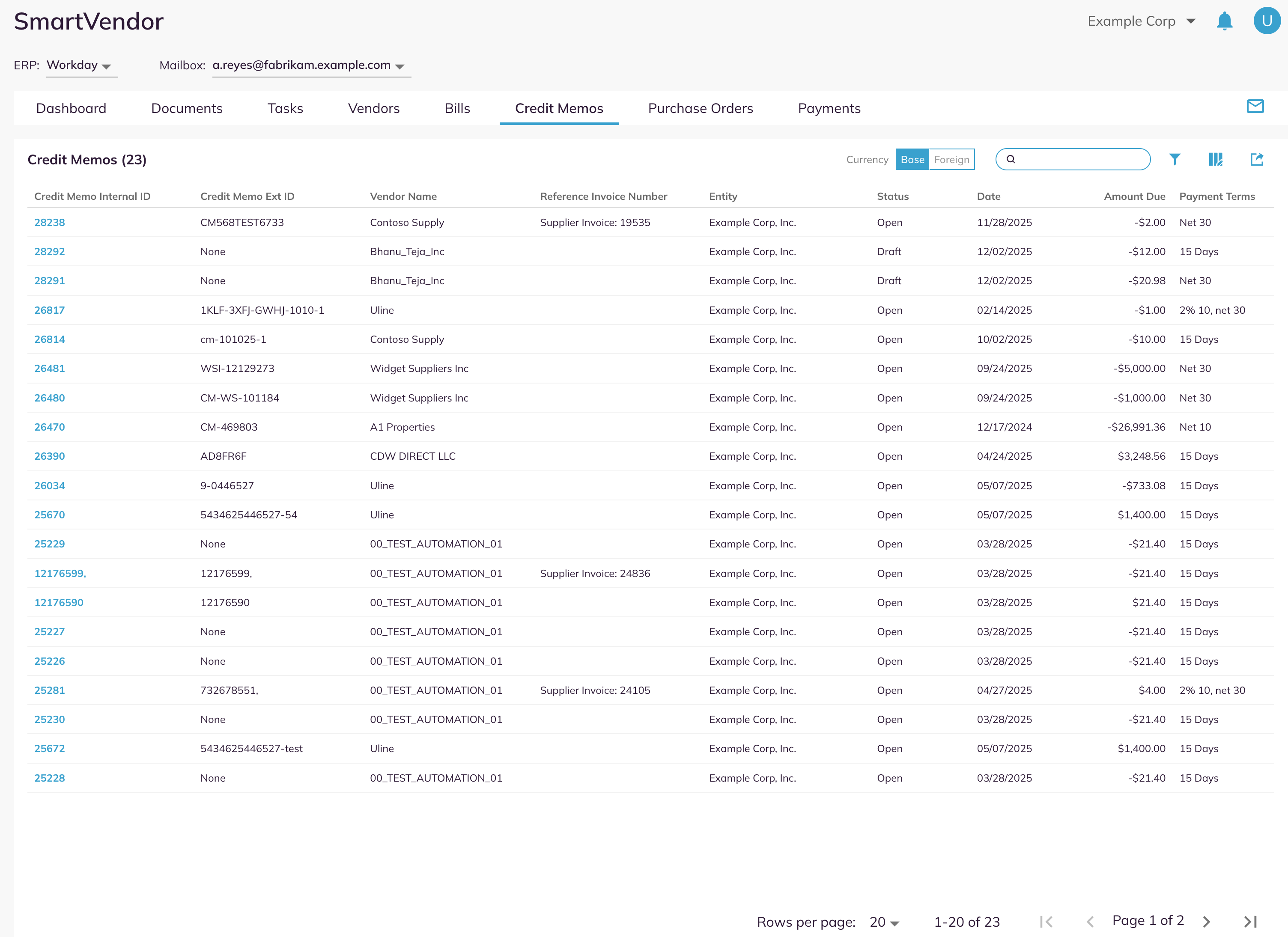Click the user avatar icon

1267,21
